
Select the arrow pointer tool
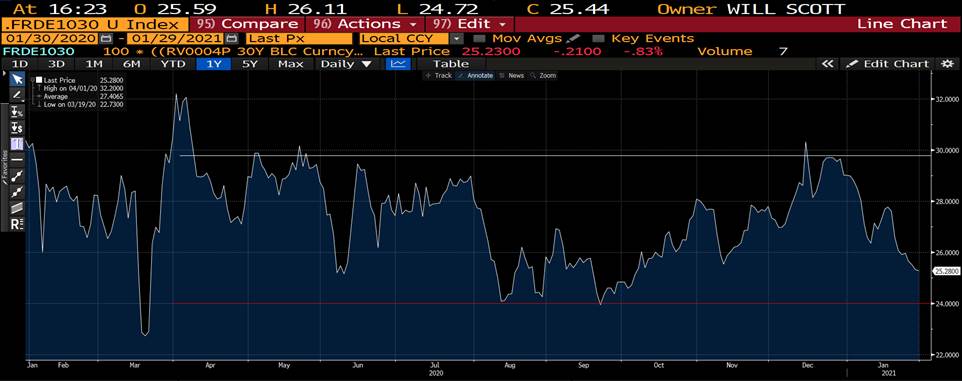point(17,79)
